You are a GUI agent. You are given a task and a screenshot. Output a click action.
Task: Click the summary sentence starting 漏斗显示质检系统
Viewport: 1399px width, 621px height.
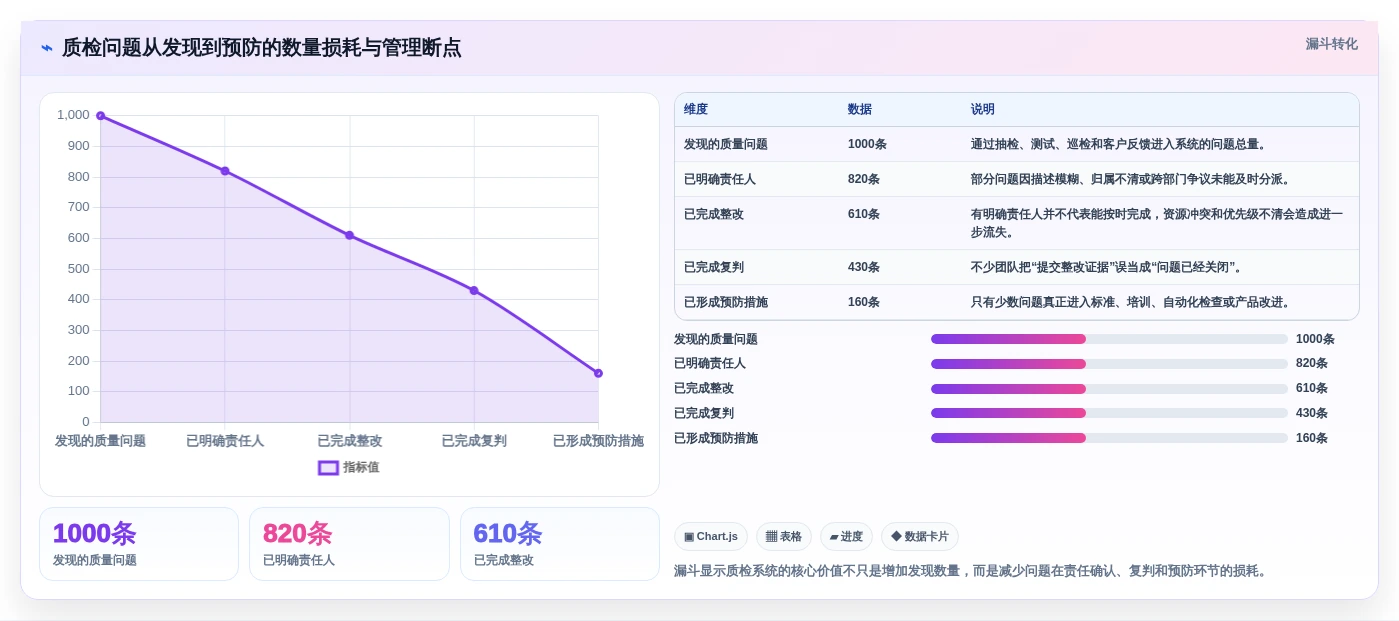pos(972,571)
